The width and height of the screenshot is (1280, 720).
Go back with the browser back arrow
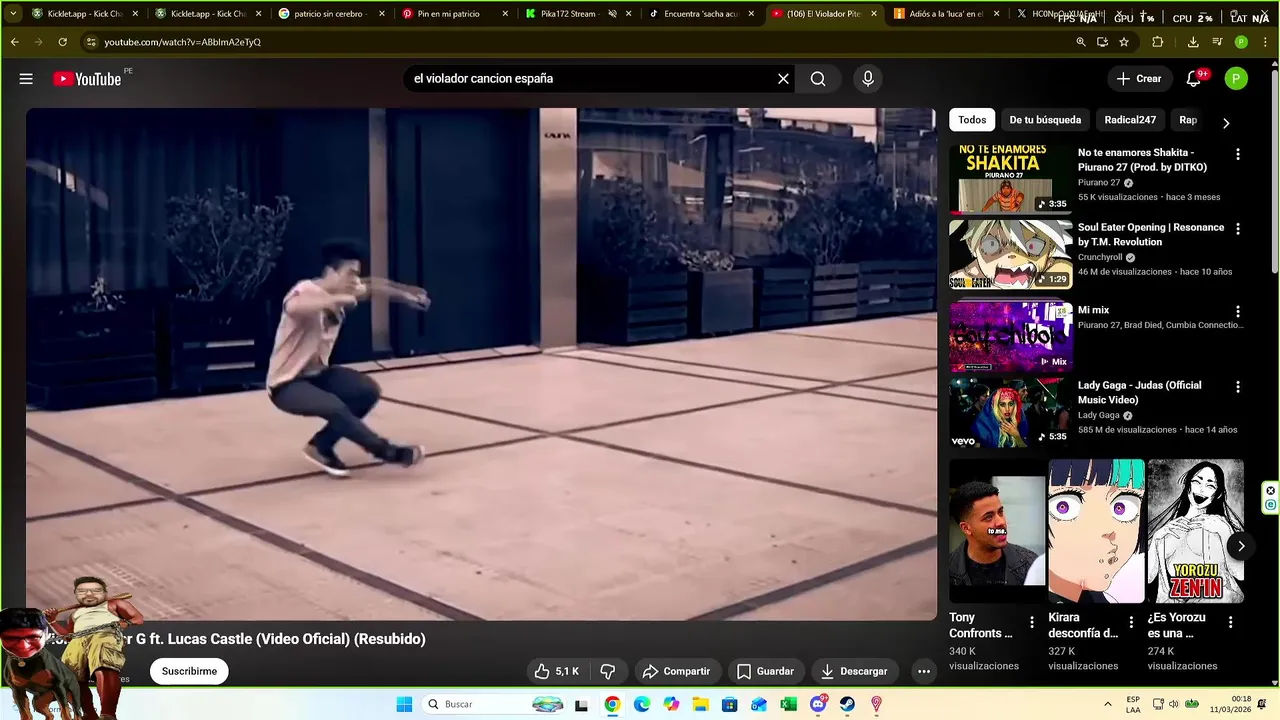coord(14,42)
